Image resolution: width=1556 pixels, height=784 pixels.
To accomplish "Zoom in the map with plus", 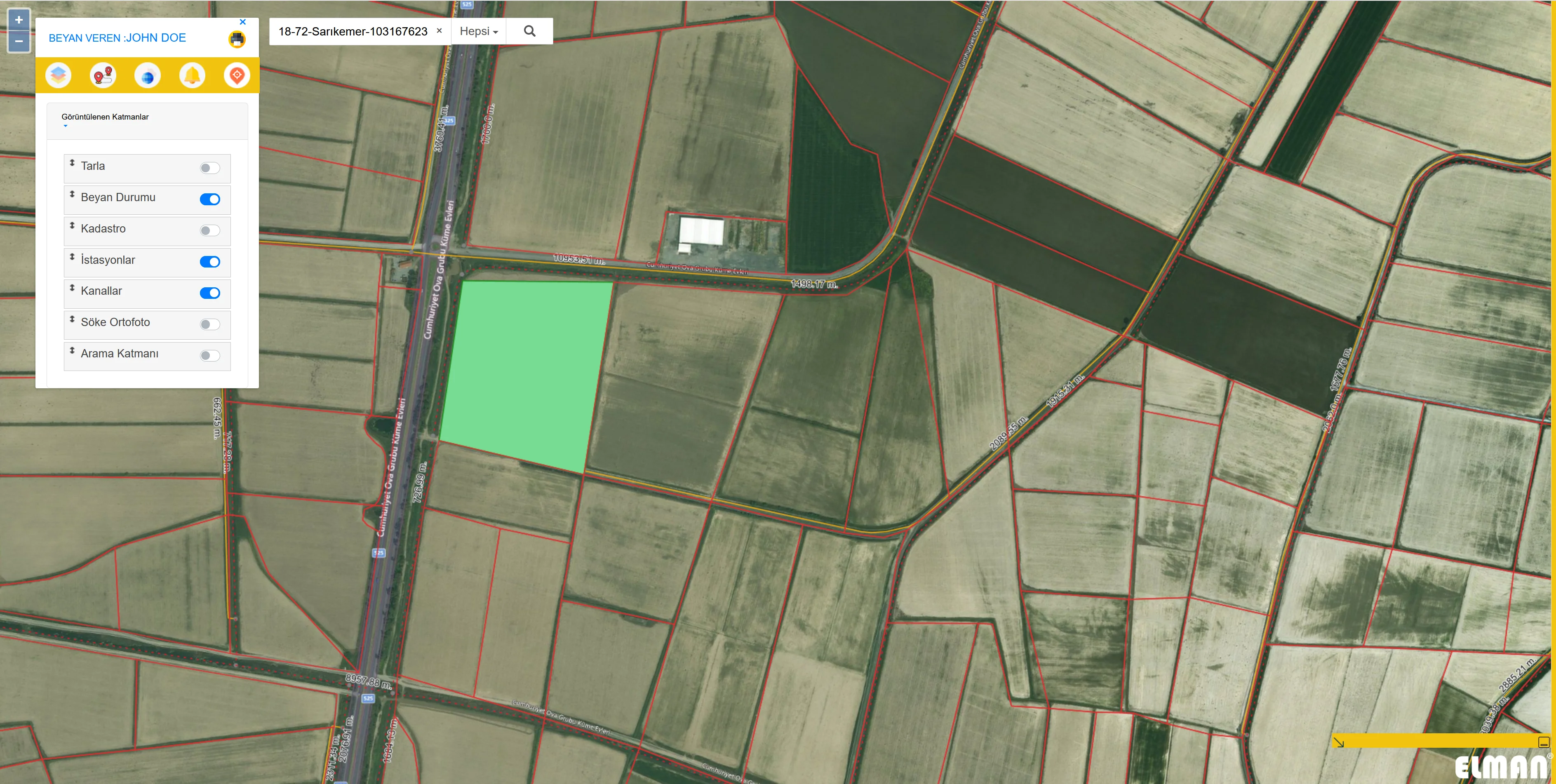I will 19,20.
